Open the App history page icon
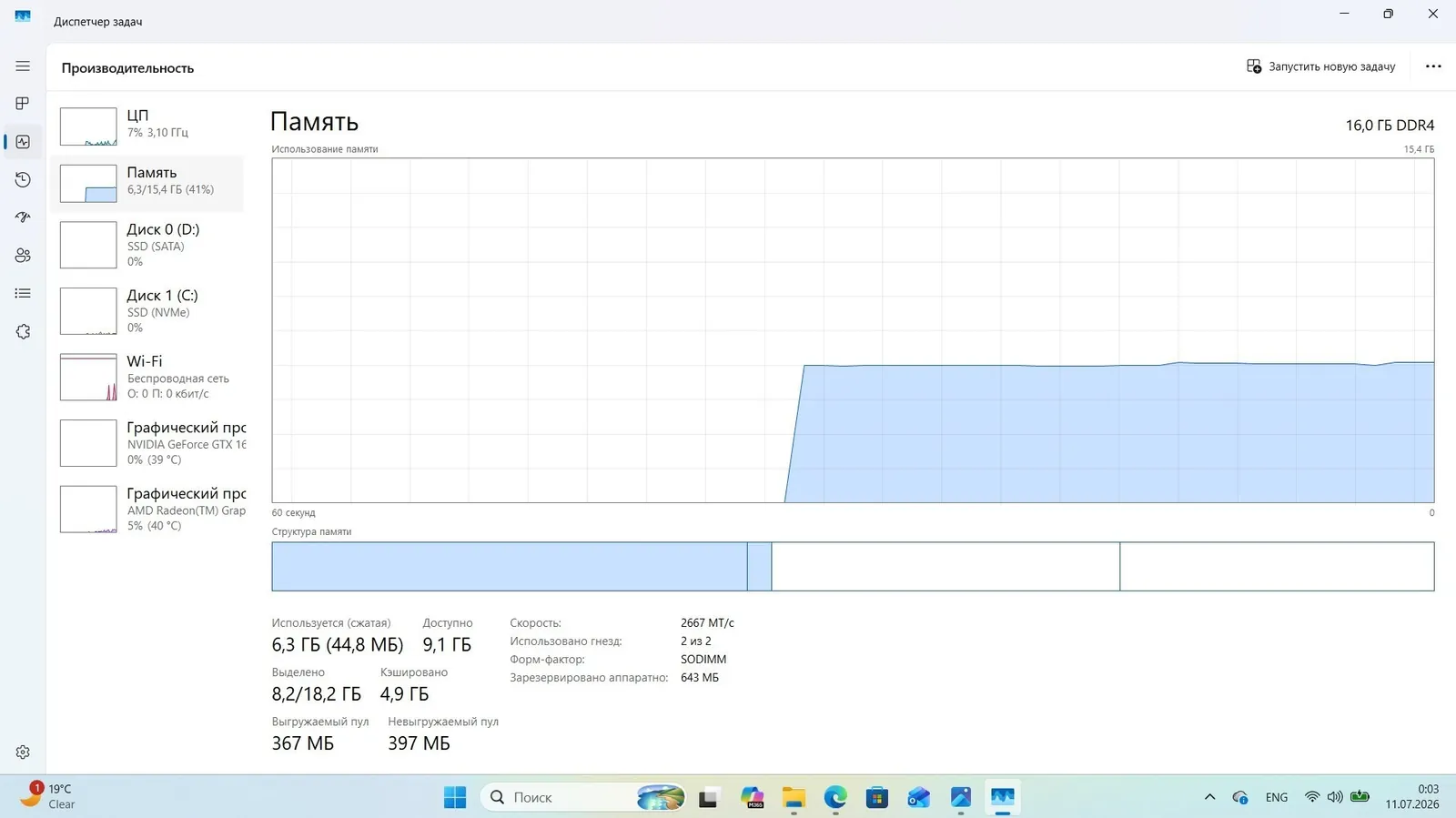The image size is (1456, 818). (x=23, y=180)
